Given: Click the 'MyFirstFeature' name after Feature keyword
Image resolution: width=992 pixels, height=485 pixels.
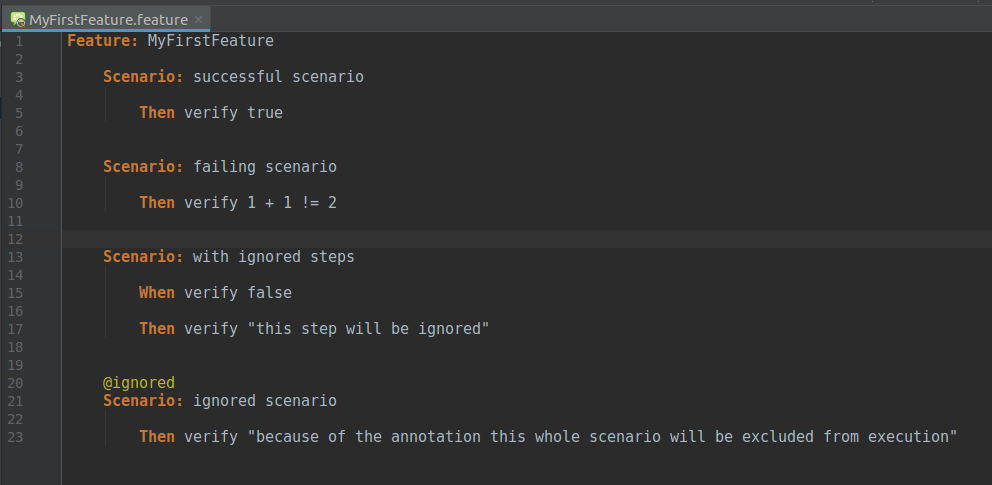Looking at the screenshot, I should (211, 41).
